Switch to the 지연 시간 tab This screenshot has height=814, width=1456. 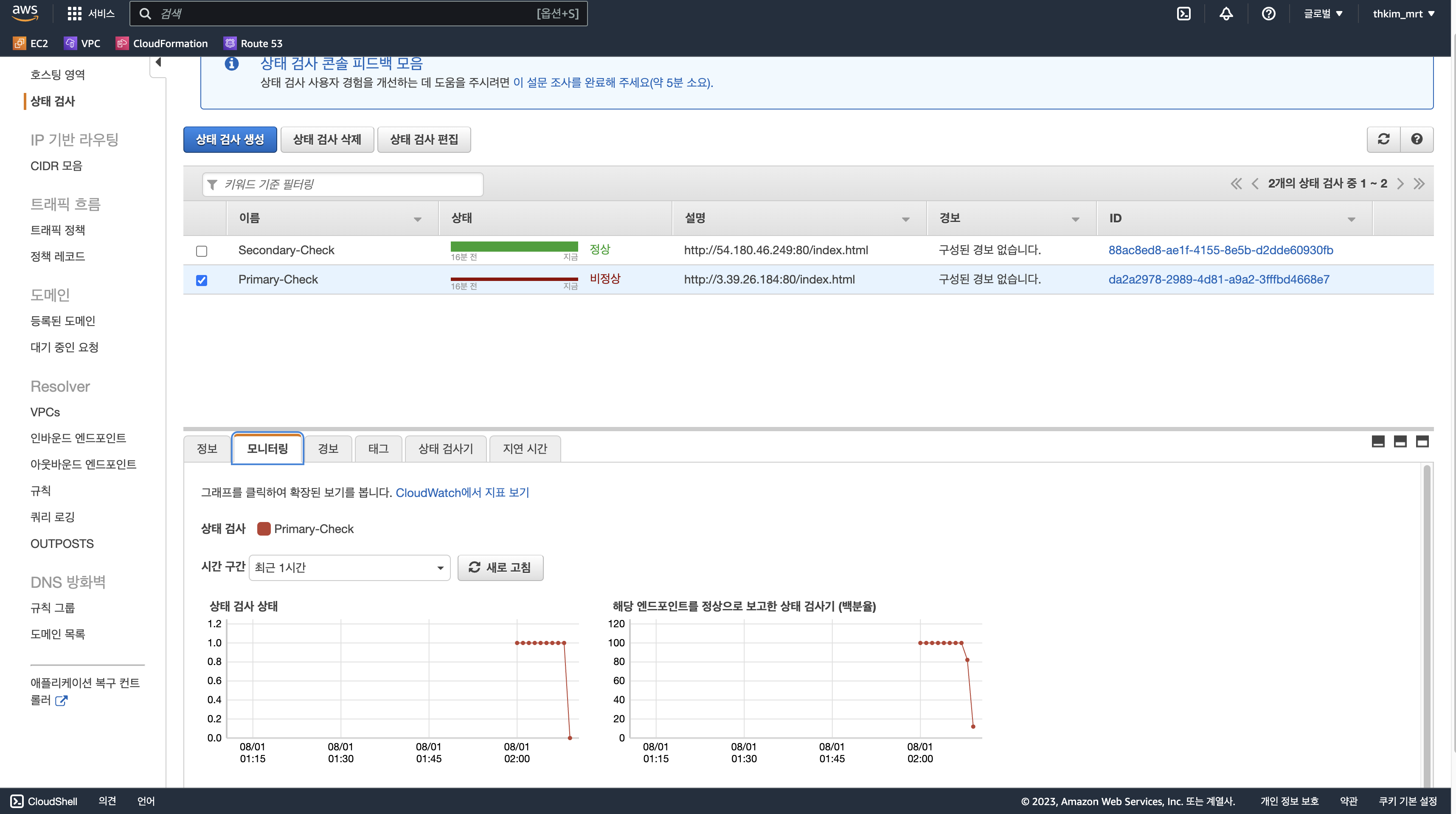click(525, 448)
